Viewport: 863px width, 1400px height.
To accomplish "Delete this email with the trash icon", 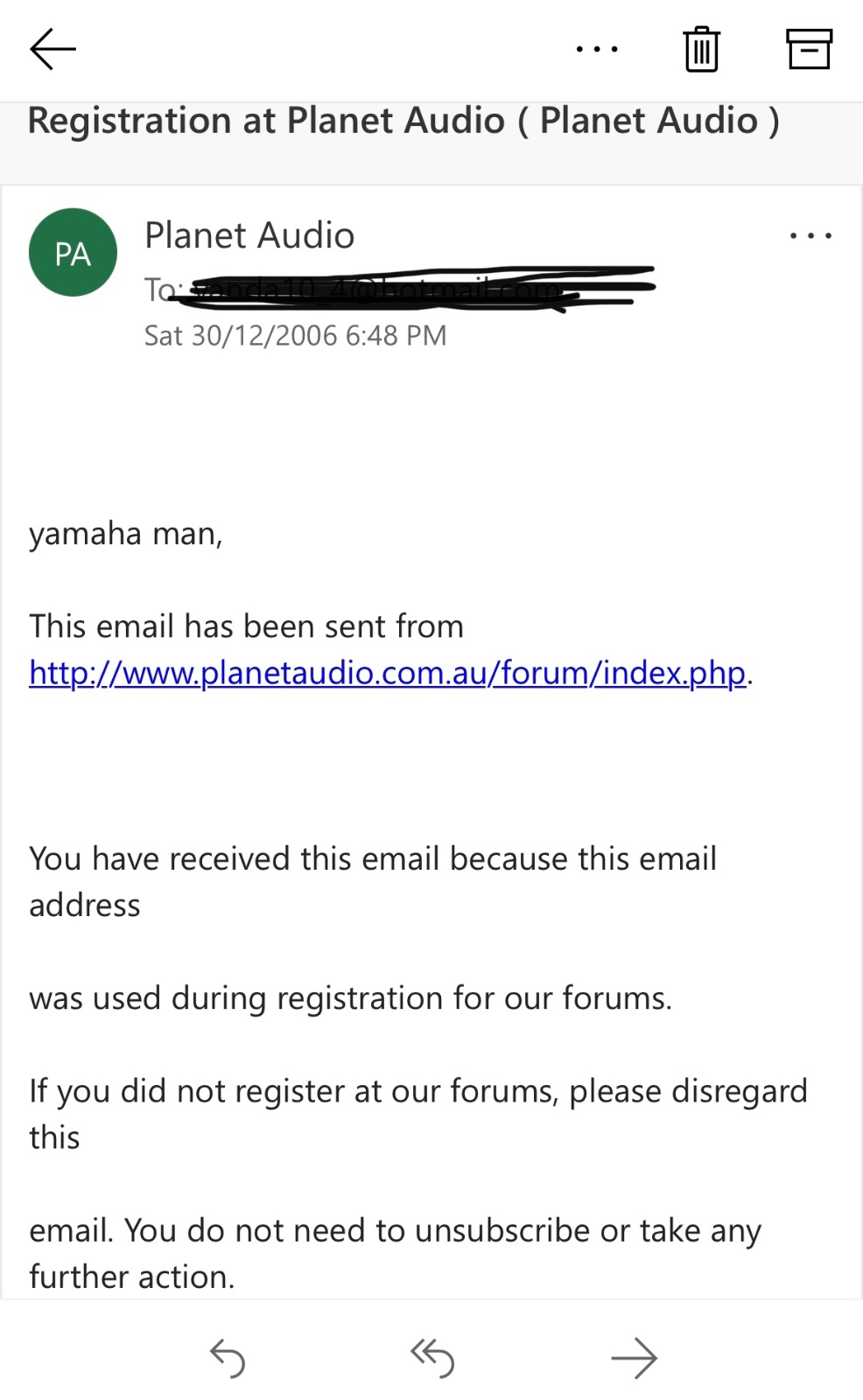I will pos(701,49).
